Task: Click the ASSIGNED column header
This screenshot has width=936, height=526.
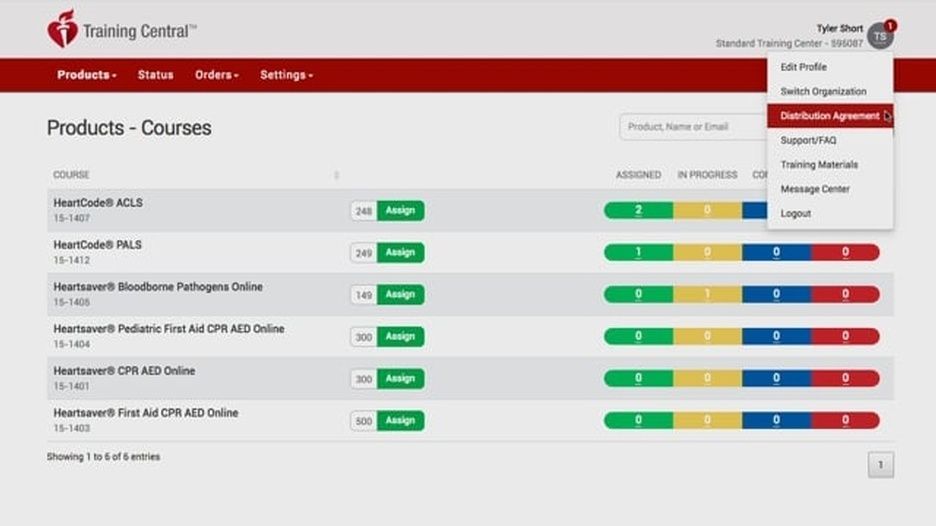Action: (638, 175)
